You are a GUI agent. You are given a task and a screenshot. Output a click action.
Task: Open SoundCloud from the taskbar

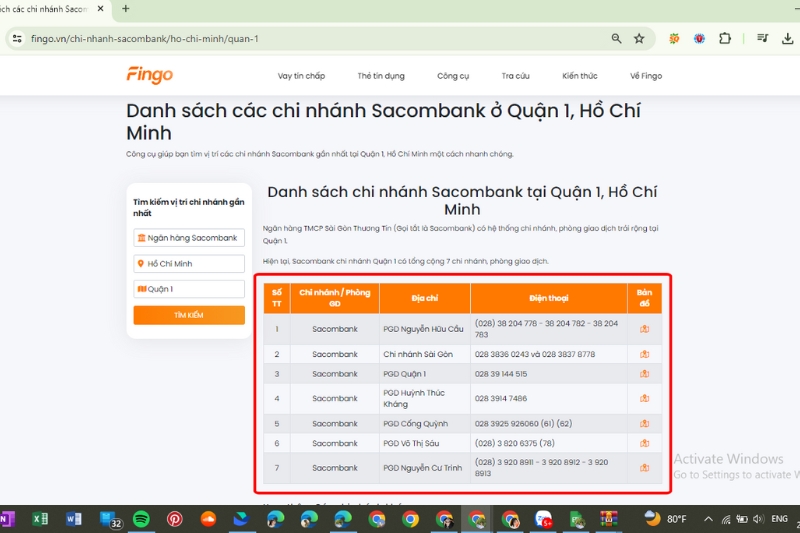point(208,519)
